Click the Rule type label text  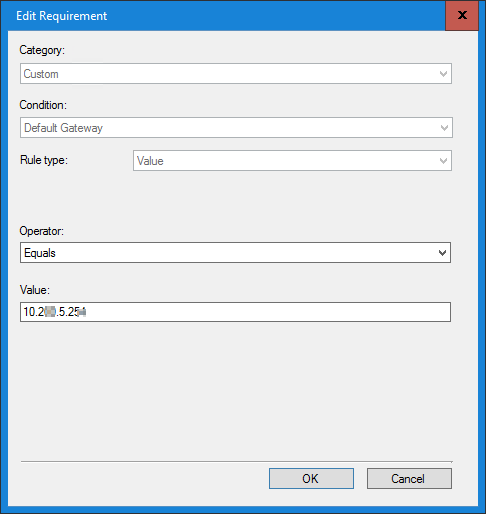click(x=44, y=160)
